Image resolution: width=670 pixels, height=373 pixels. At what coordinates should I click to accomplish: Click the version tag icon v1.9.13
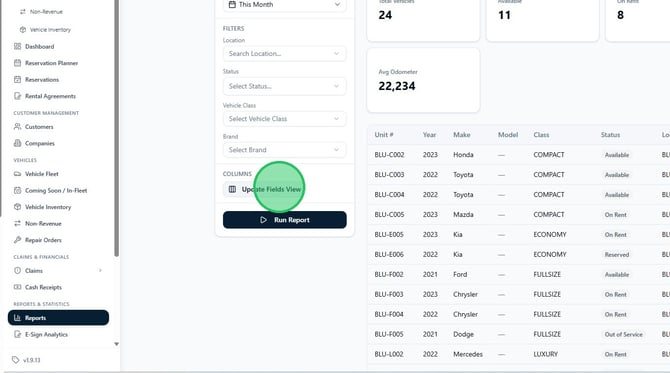click(15, 360)
